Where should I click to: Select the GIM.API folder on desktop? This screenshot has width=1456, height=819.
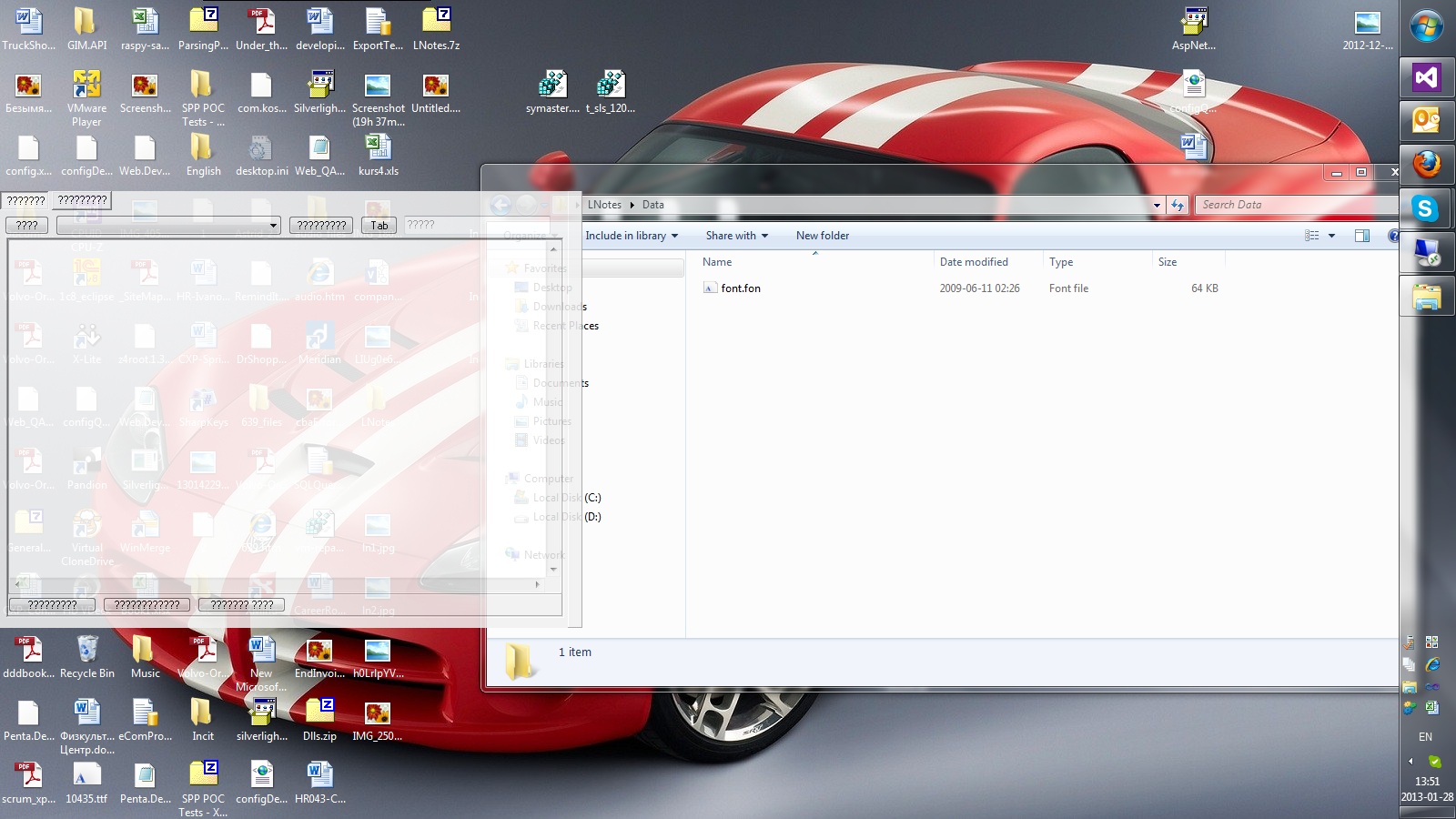[x=86, y=28]
